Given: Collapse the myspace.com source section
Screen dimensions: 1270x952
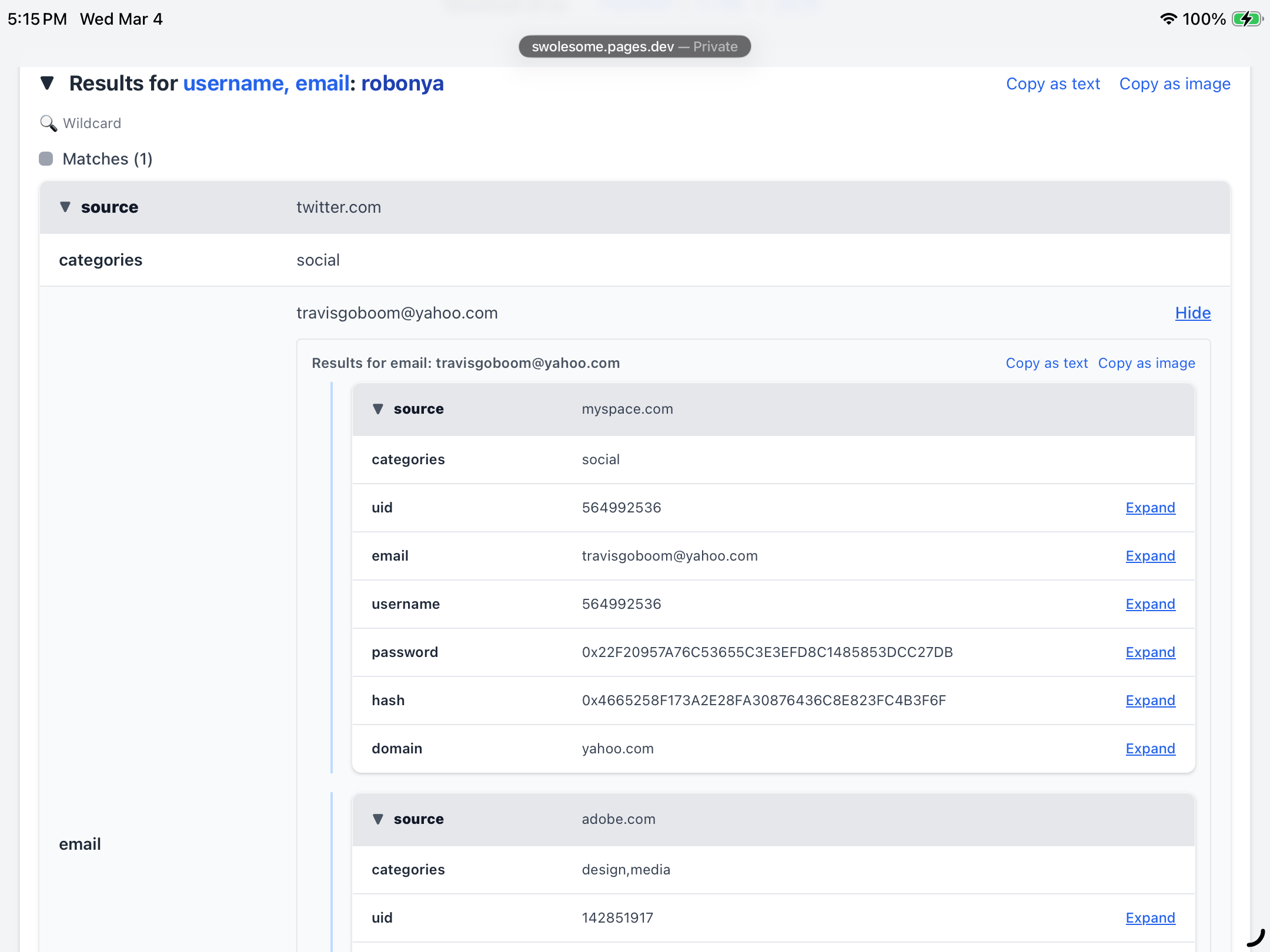Looking at the screenshot, I should coord(378,409).
